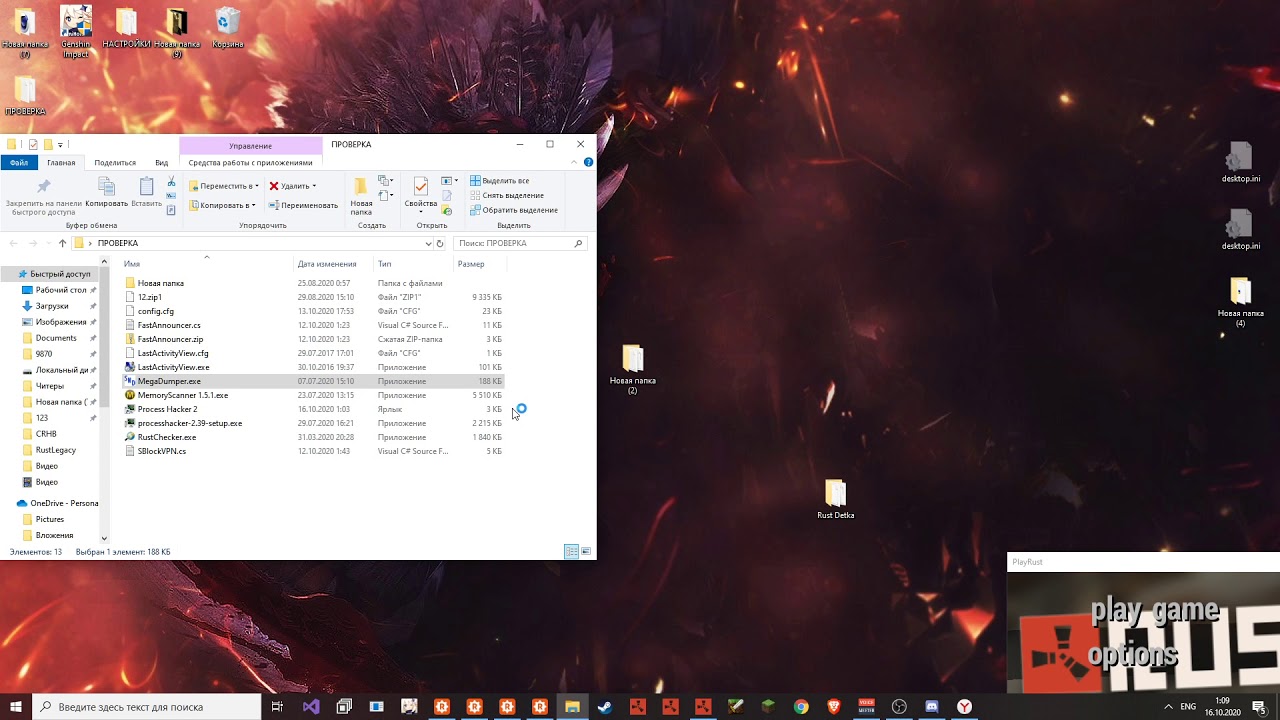Select processhacker-2.39-setup.exe file
The image size is (1280, 720).
coord(189,423)
